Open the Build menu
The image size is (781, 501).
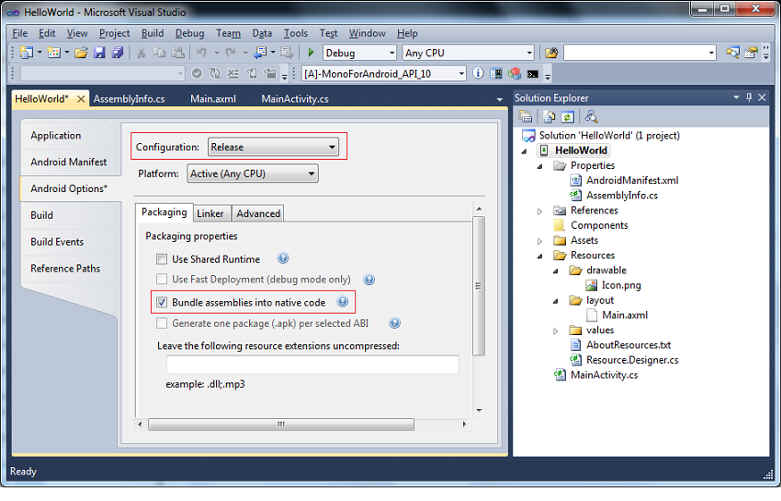(x=152, y=33)
